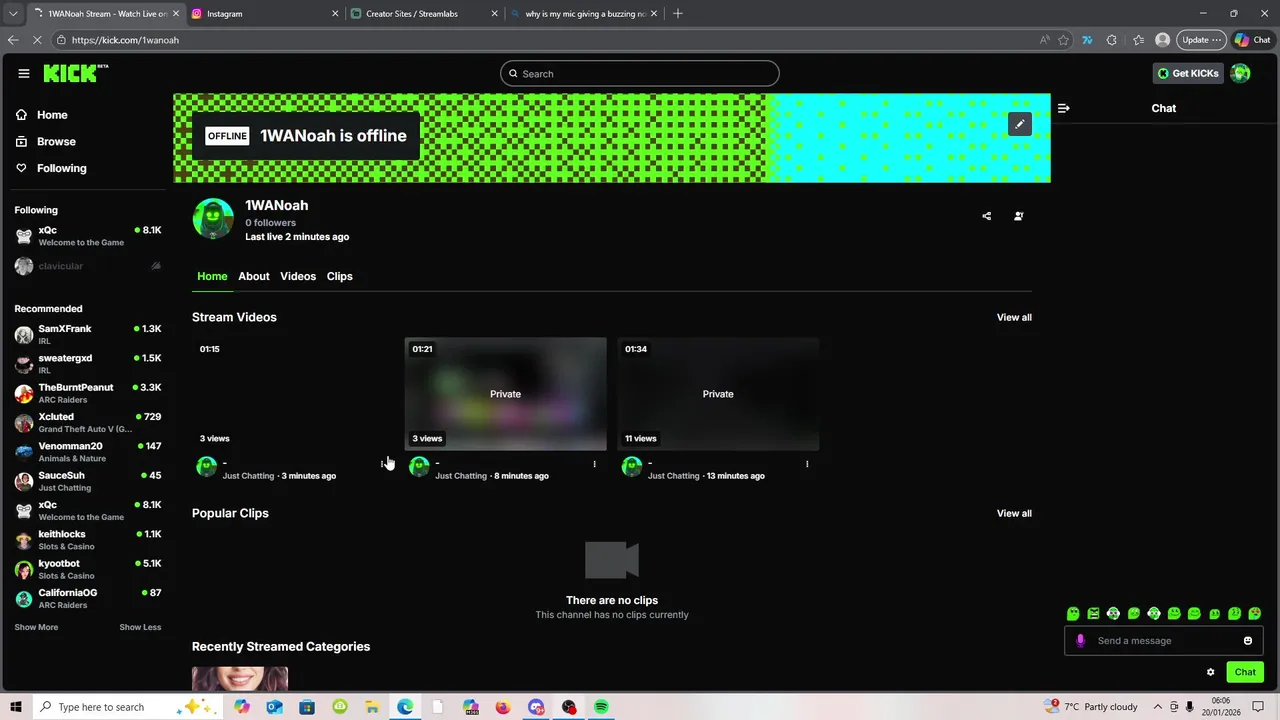1280x720 pixels.
Task: Open Venomman20 recommended channel
Action: click(88, 452)
